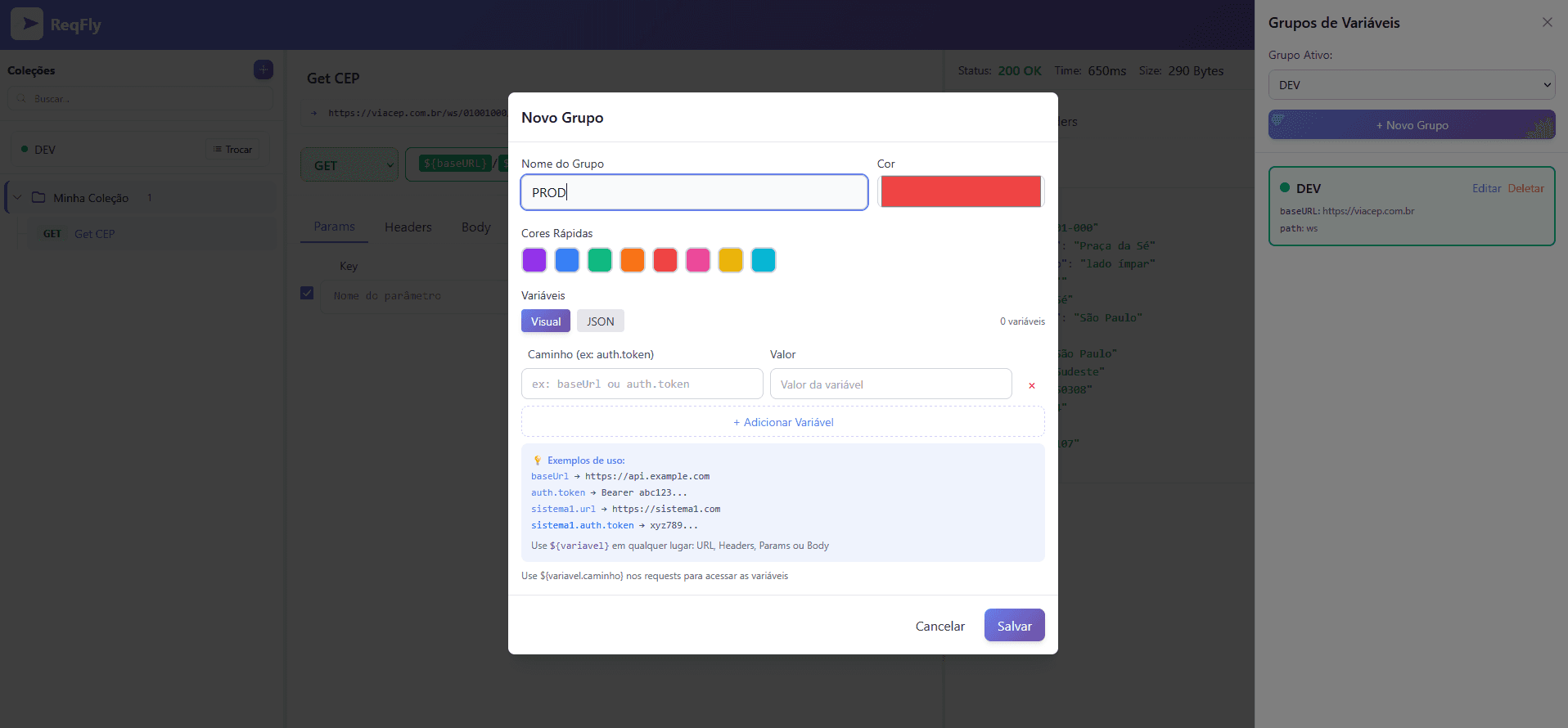Click the 'path: ws' variable text
Screen dimensions: 1568x728
click(x=1299, y=228)
